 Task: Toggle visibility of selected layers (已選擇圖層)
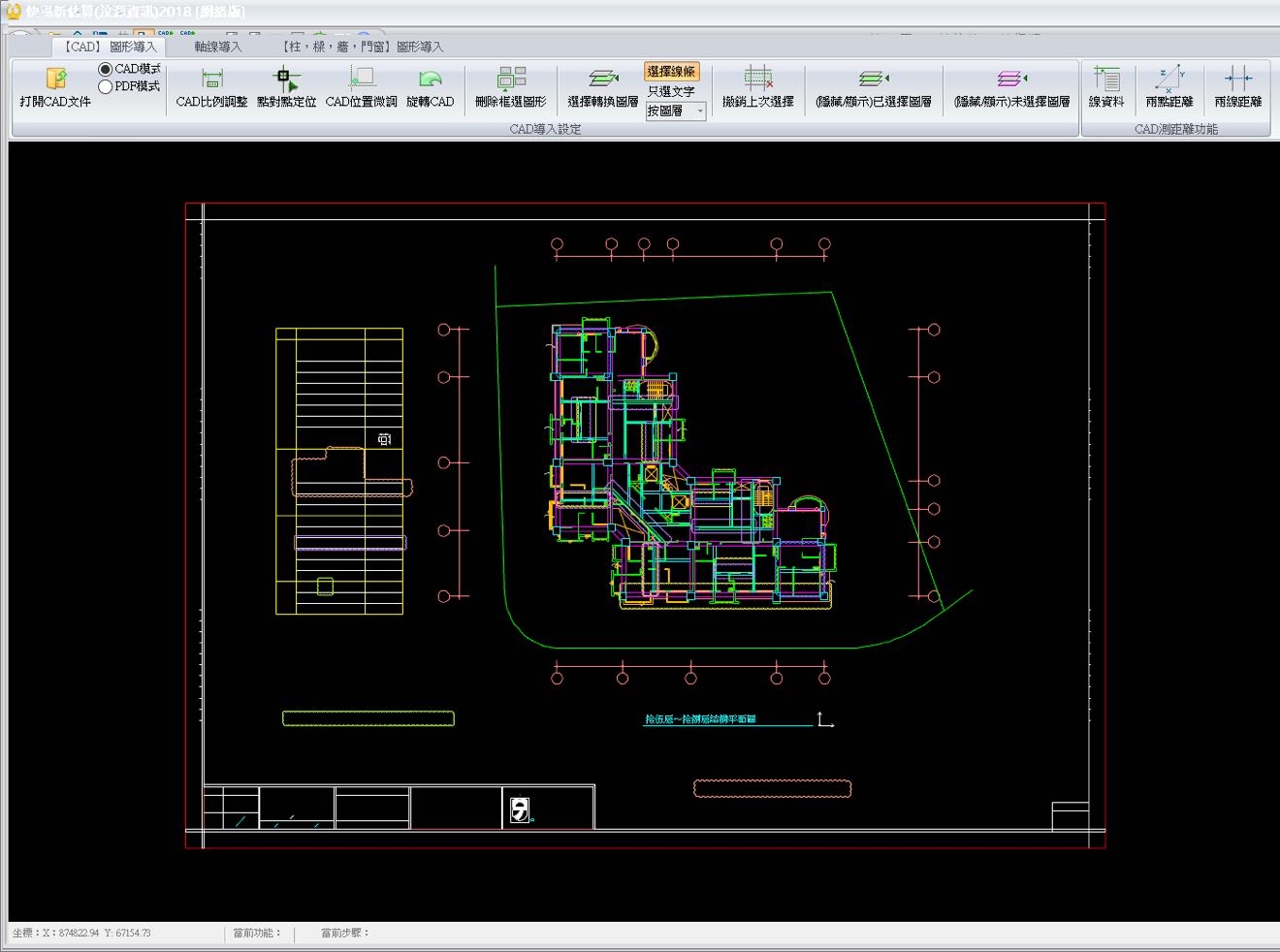(873, 87)
